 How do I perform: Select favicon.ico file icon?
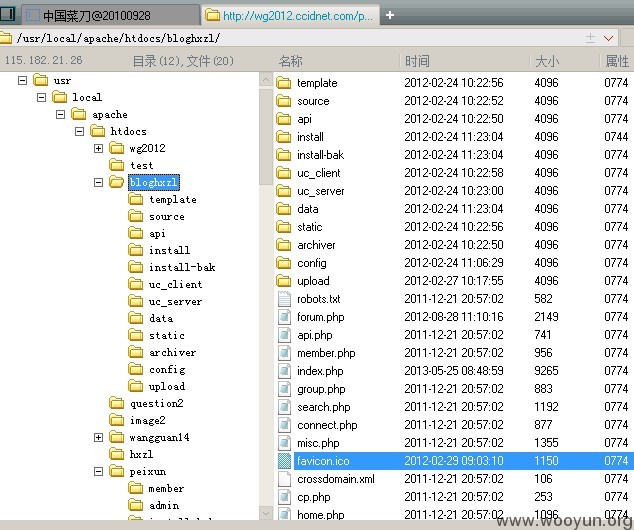(x=284, y=461)
